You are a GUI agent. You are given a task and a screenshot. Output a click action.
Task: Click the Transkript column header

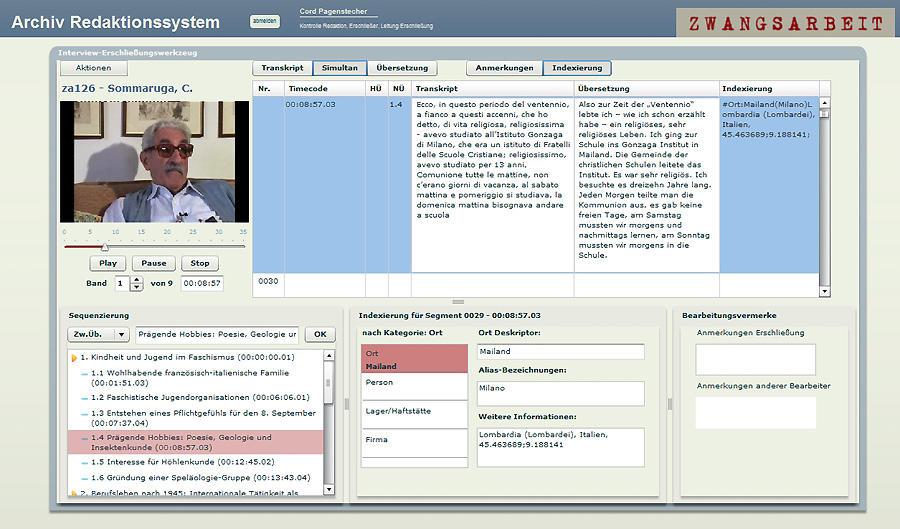point(492,88)
